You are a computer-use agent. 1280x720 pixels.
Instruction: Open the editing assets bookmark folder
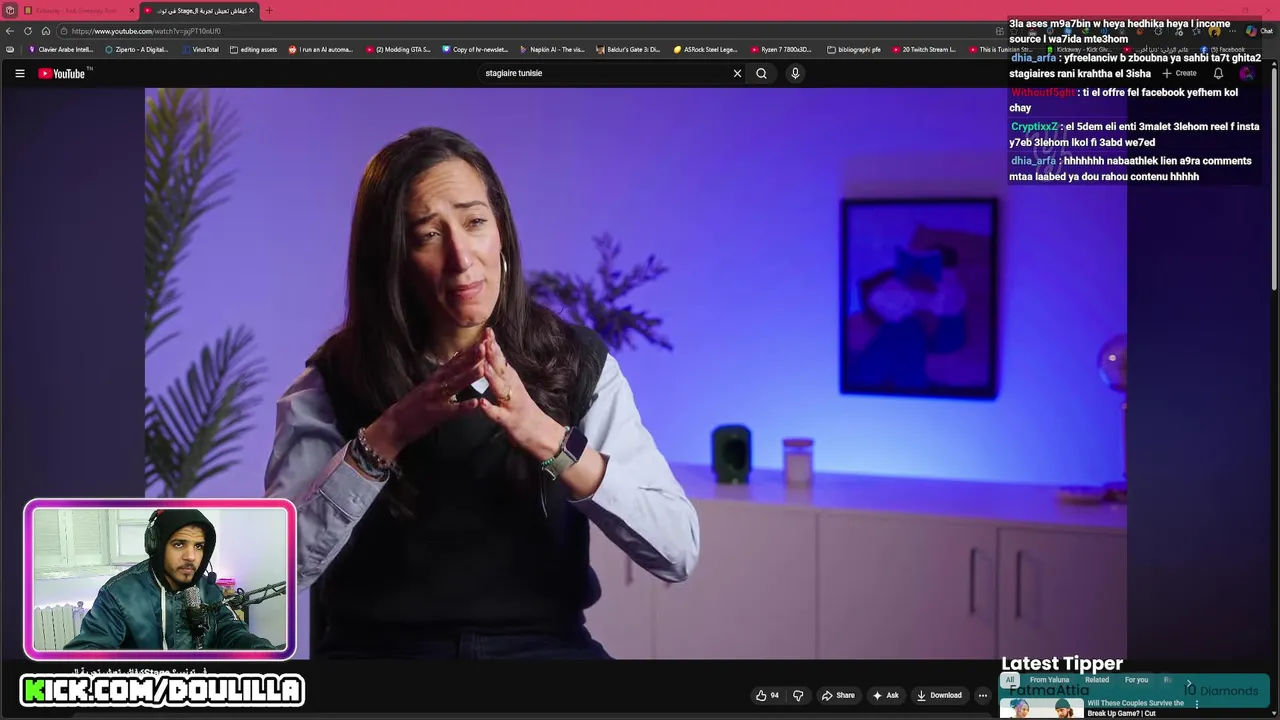point(254,49)
